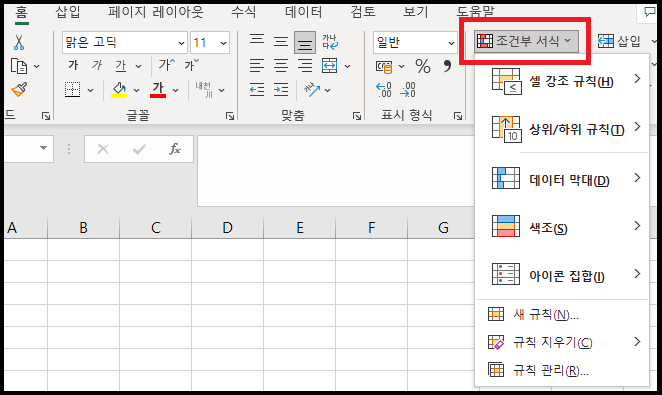This screenshot has width=662, height=395.
Task: Apply percent style icon
Action: pos(423,66)
